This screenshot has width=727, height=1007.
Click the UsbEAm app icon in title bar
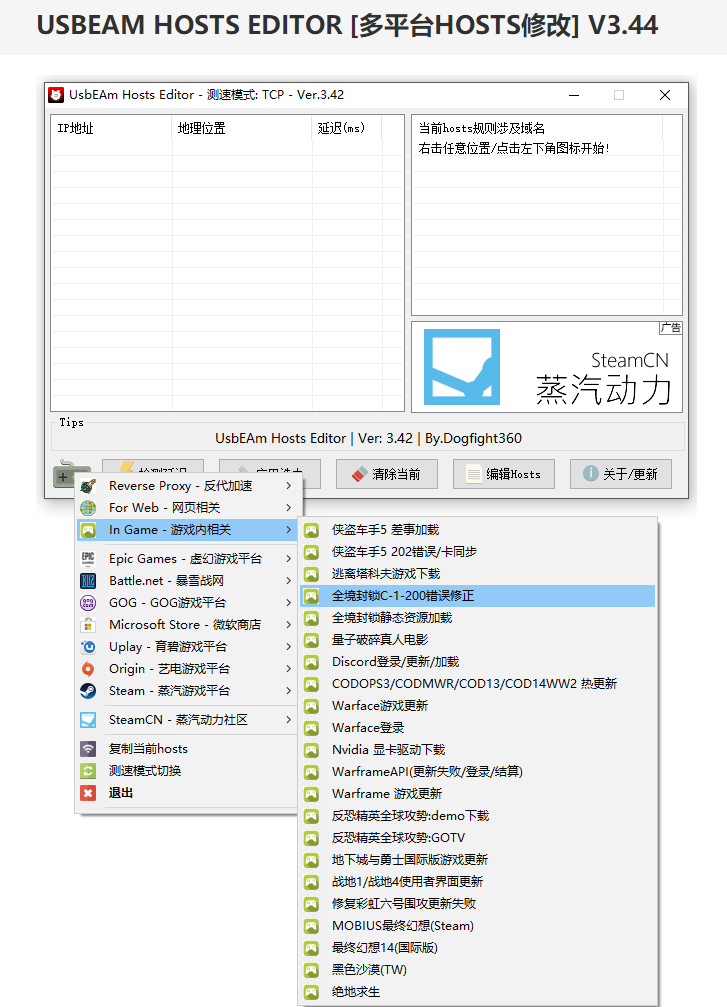click(57, 95)
